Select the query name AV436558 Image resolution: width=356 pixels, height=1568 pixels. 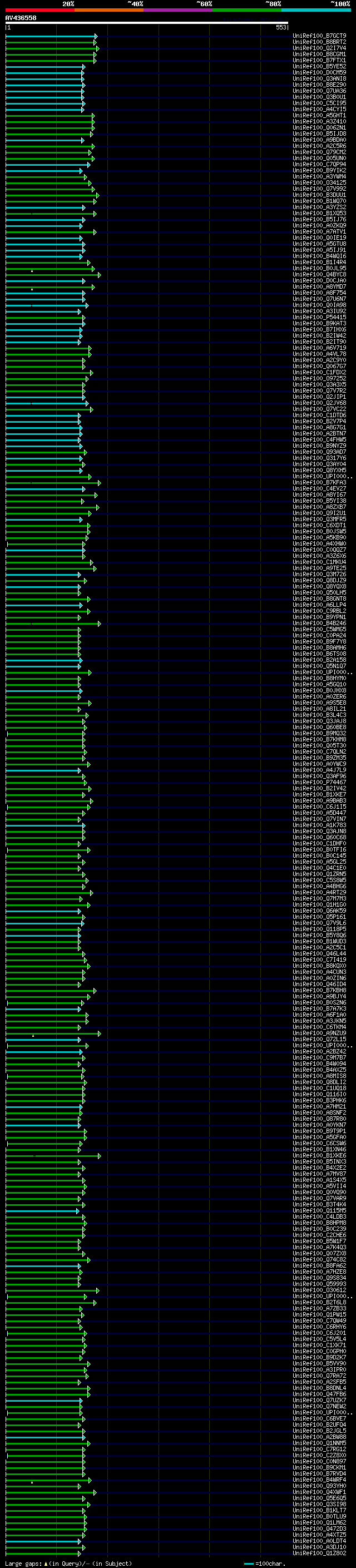[21, 18]
